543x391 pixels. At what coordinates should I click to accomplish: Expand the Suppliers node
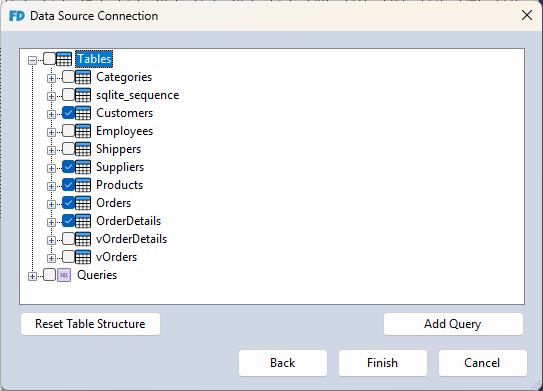(51, 169)
